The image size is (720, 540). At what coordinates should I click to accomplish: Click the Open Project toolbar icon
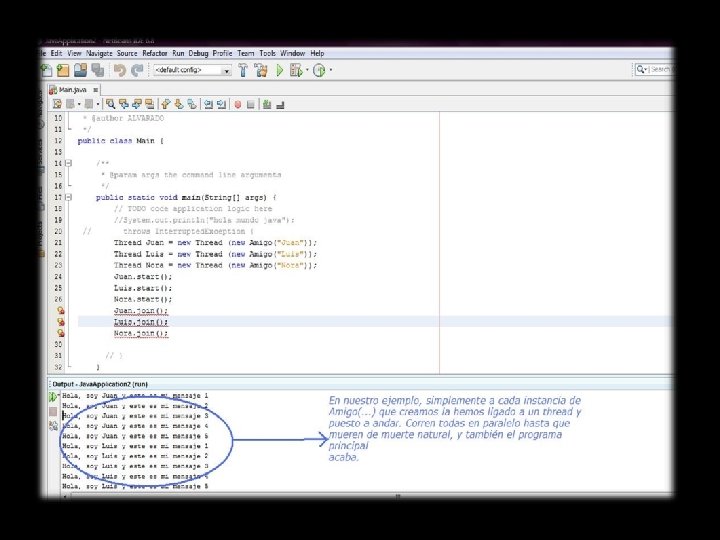tap(80, 70)
